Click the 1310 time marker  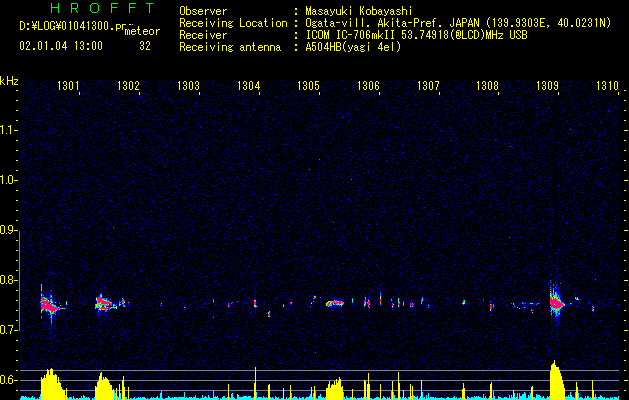(607, 85)
